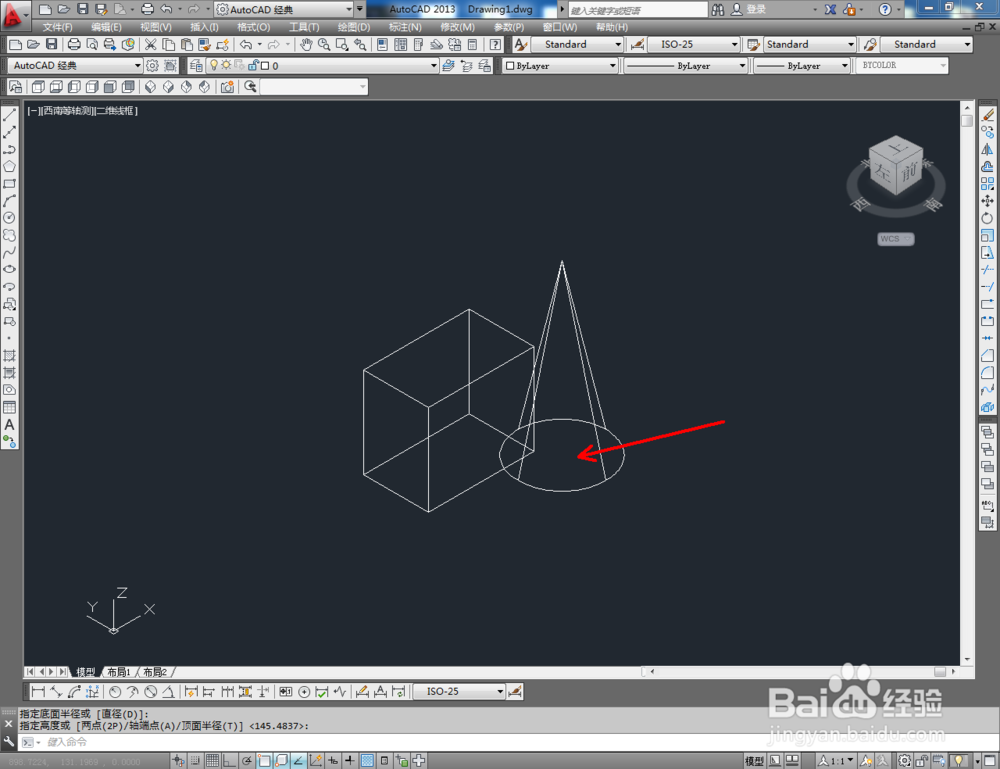Open the text style Standard dropdown
The height and width of the screenshot is (769, 1000).
tap(575, 45)
